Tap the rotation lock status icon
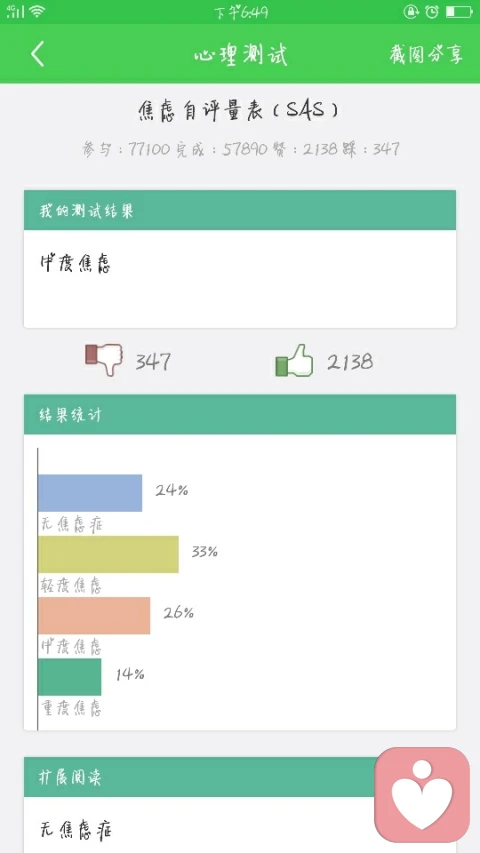The image size is (480, 853). 411,11
